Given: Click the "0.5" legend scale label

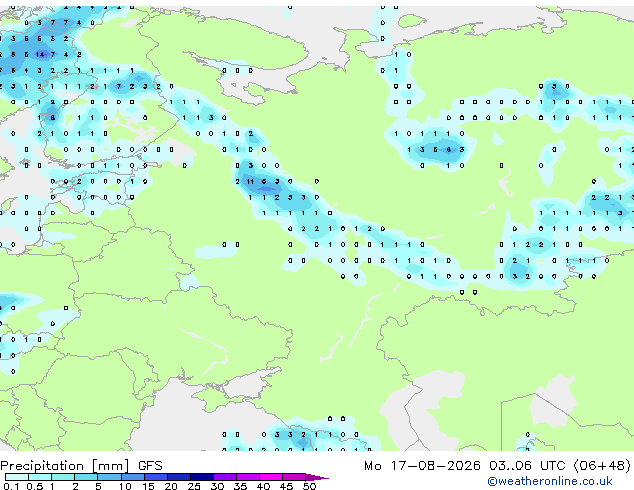Looking at the screenshot, I should [35, 486].
